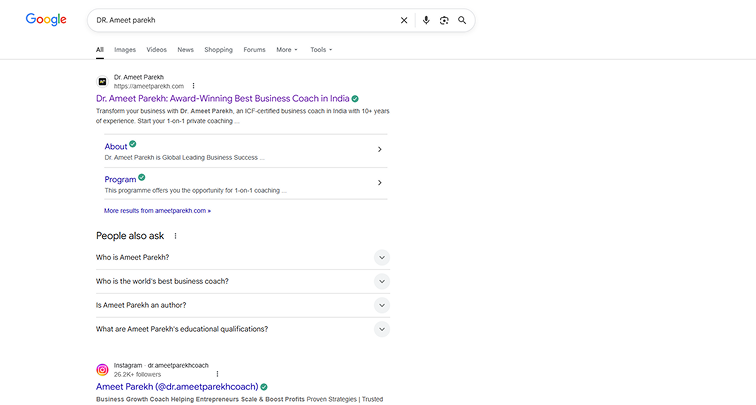Open three-dot menu beside People also ask

point(176,236)
